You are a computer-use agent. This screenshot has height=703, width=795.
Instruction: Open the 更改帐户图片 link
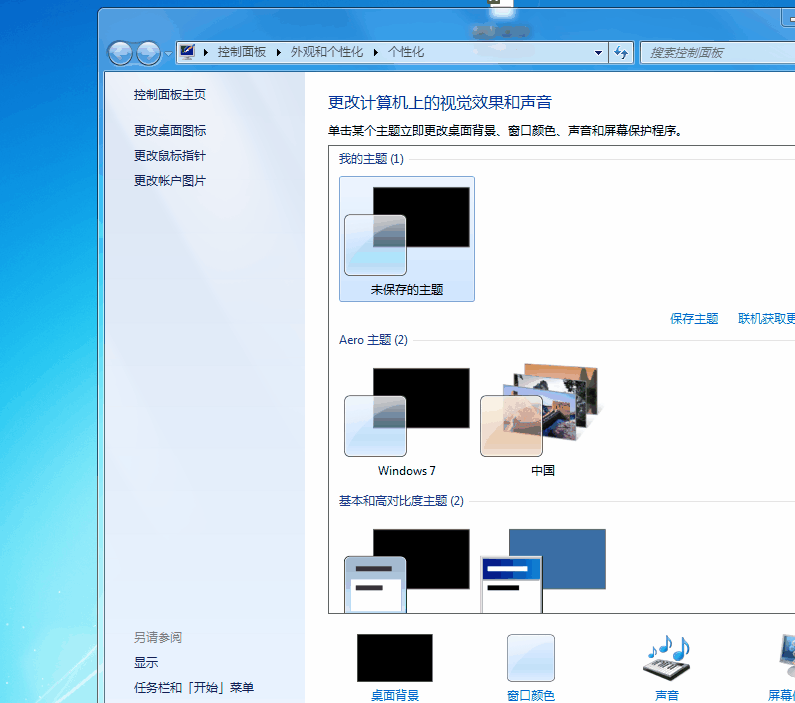click(170, 180)
